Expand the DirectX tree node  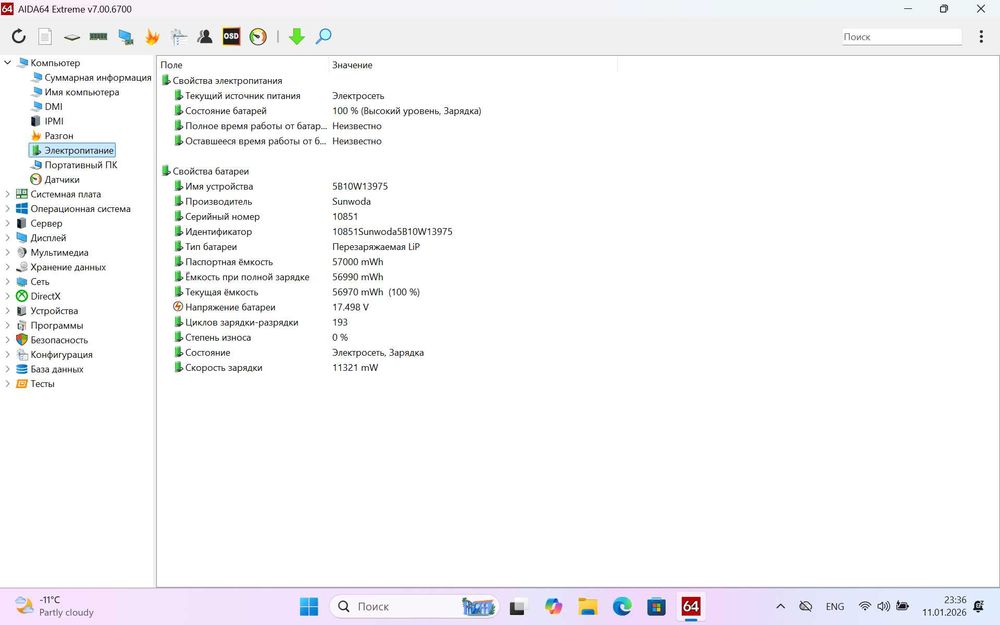coord(8,296)
